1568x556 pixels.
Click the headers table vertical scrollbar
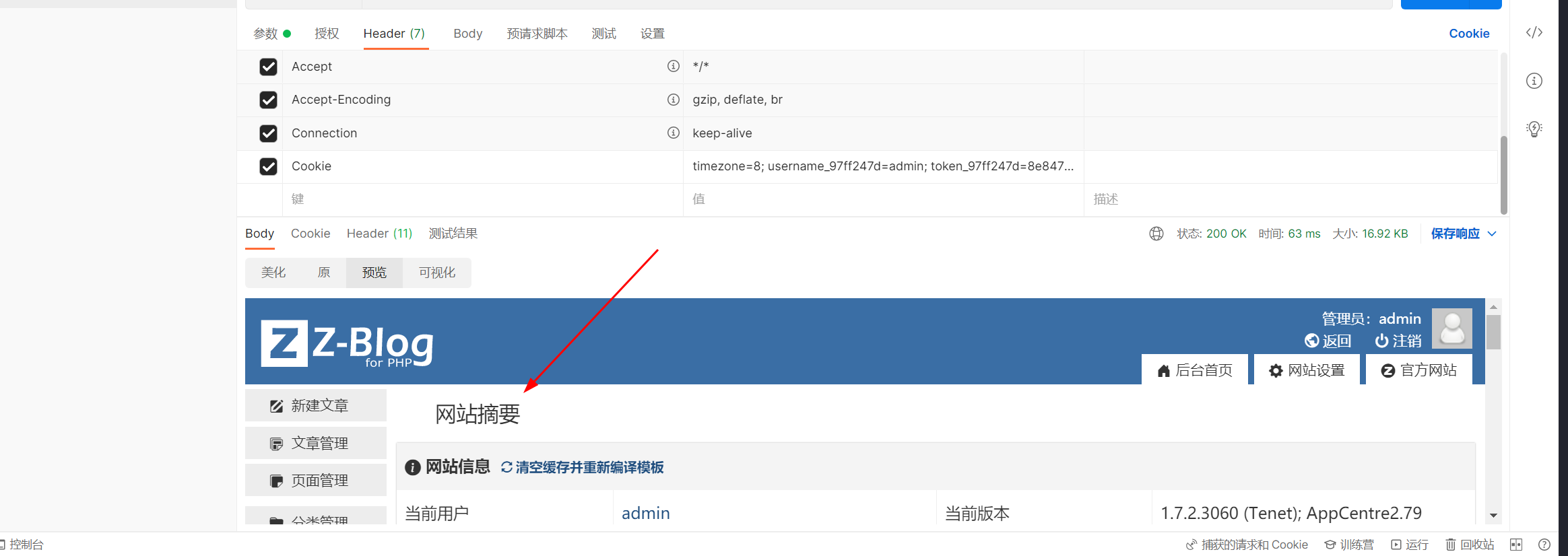click(1504, 175)
